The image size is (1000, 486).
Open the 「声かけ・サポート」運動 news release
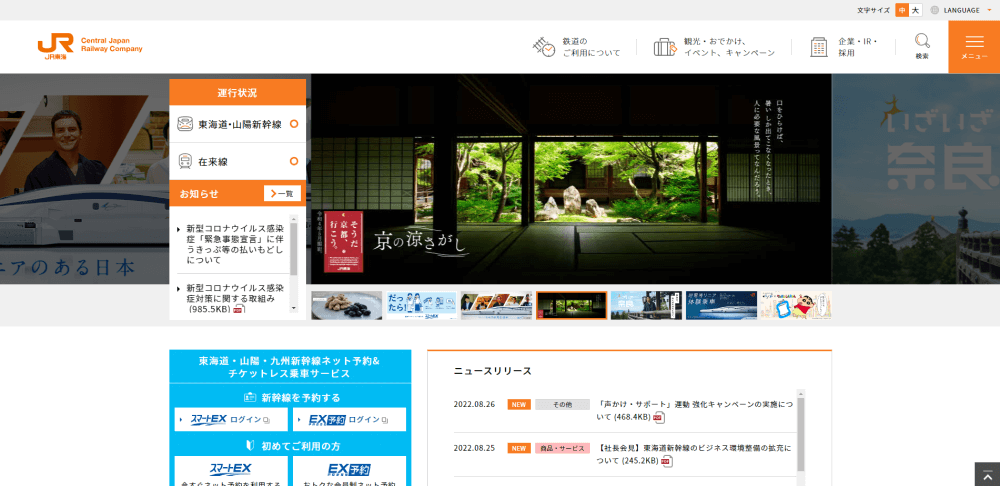(x=695, y=410)
